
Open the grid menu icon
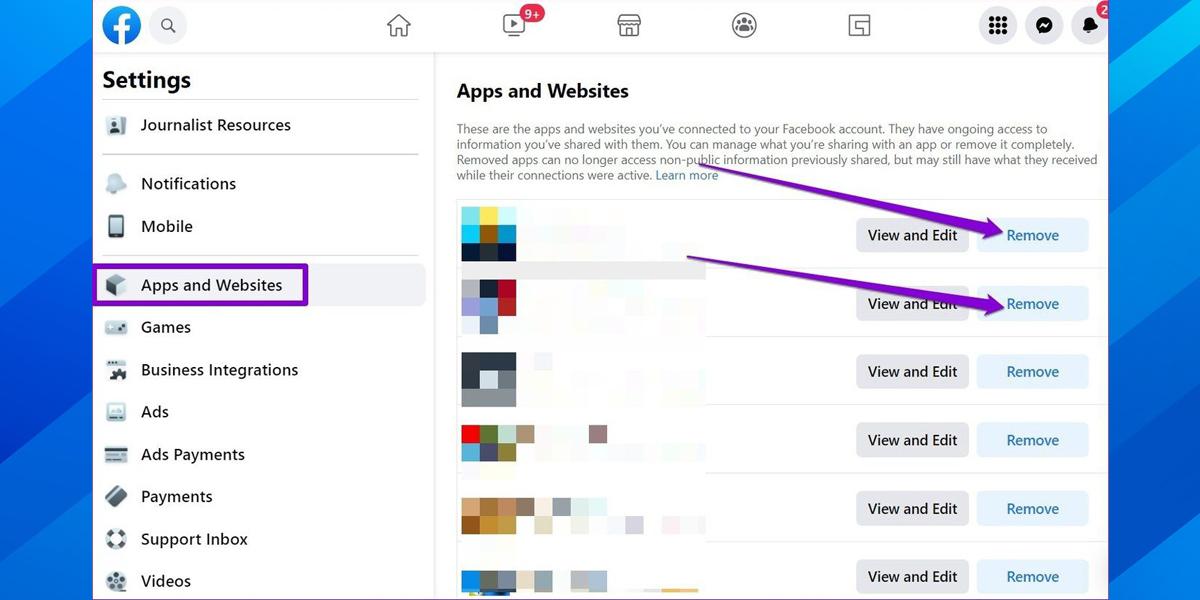997,26
